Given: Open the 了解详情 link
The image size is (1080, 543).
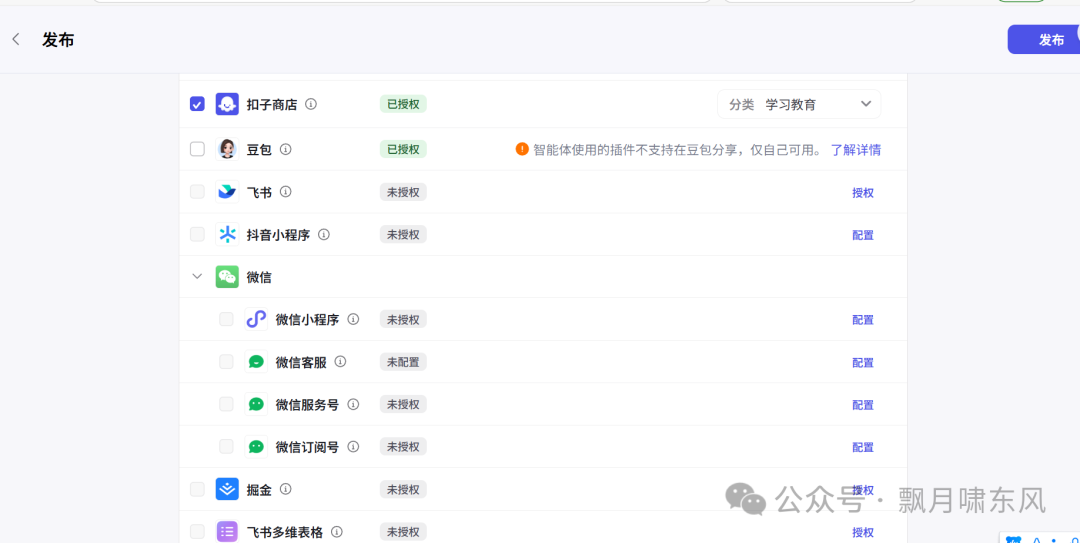Looking at the screenshot, I should pyautogui.click(x=855, y=150).
